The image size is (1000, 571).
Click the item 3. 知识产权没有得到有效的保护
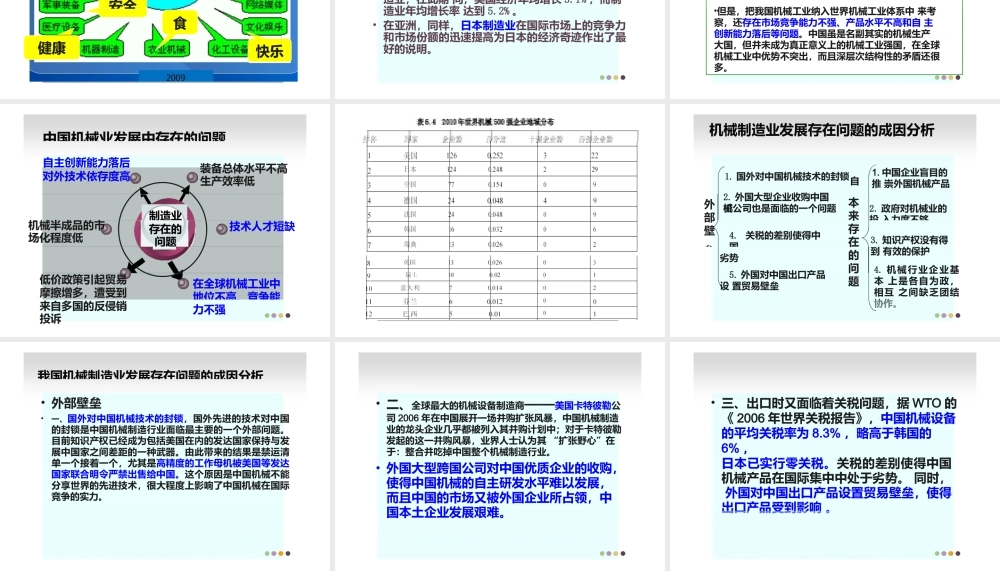(x=909, y=246)
